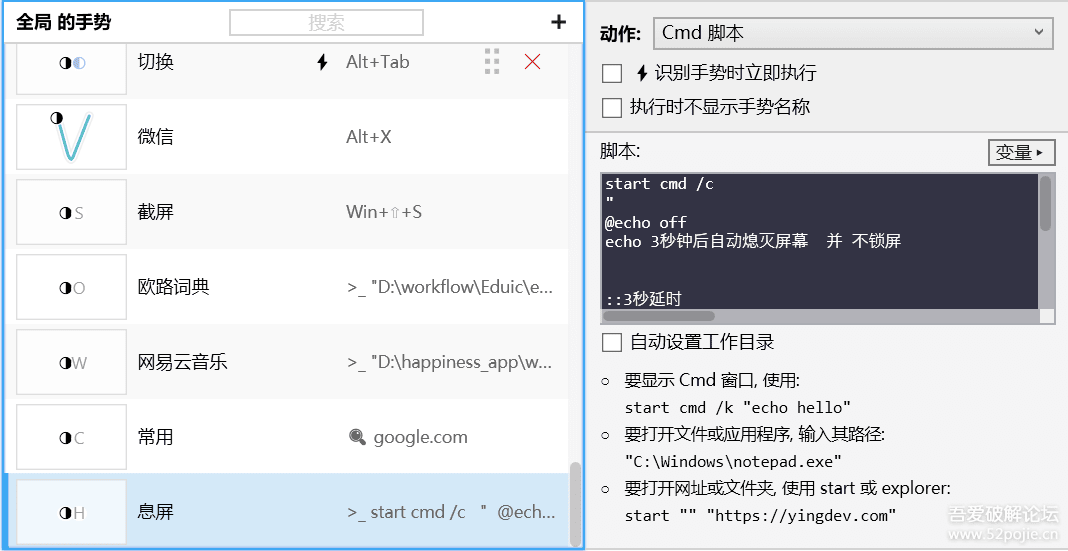Click the 全局 的手势 heading
This screenshot has width=1068, height=551.
[x=63, y=22]
